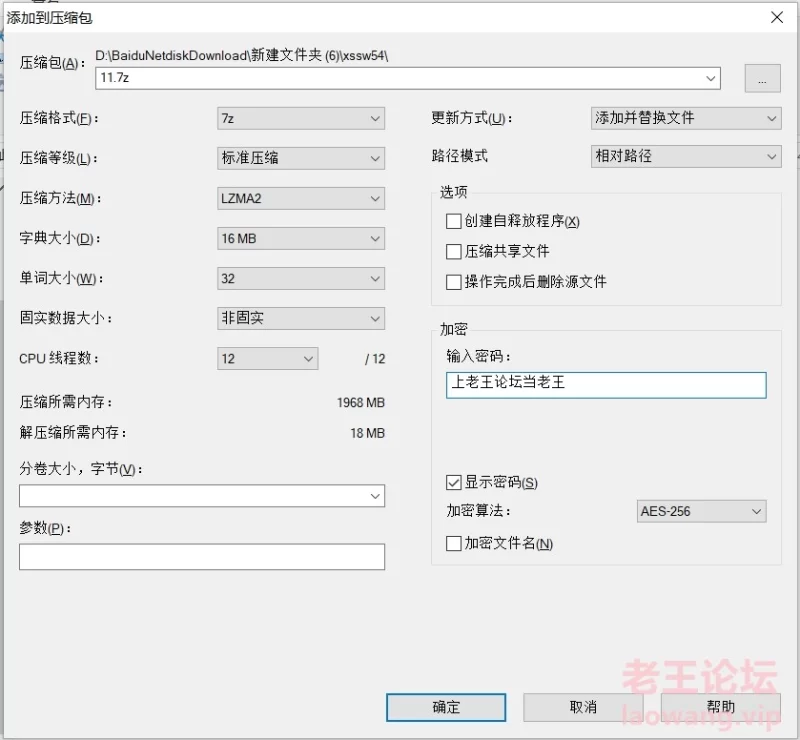Enable the 创建自释放程序 checkbox
Screen dimensions: 800x740
pos(454,221)
